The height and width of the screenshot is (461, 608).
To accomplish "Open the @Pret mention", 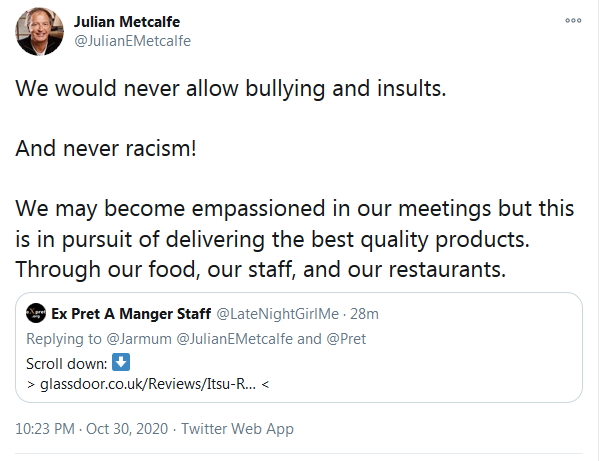I will pos(347,338).
